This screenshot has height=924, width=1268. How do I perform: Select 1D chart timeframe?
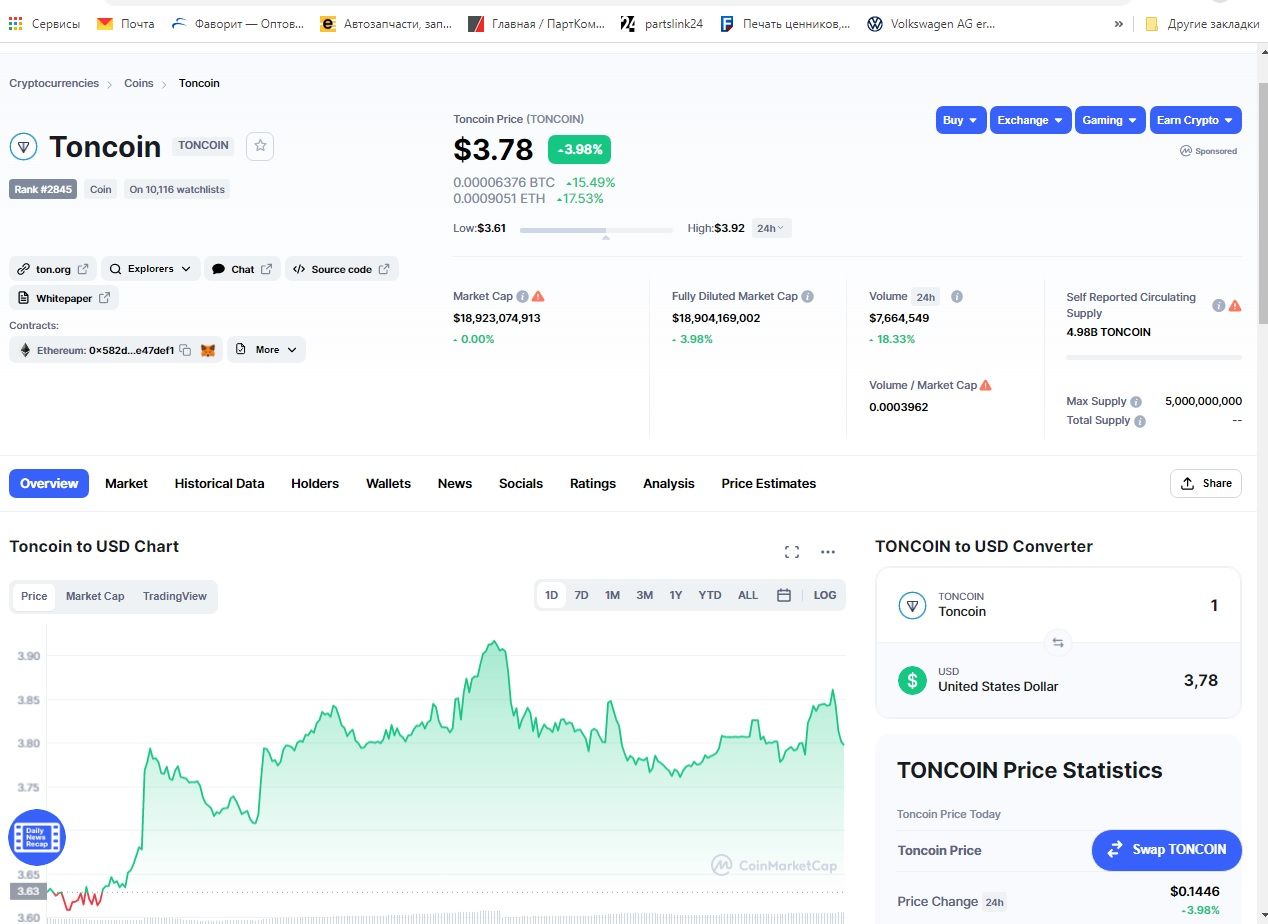(x=551, y=595)
